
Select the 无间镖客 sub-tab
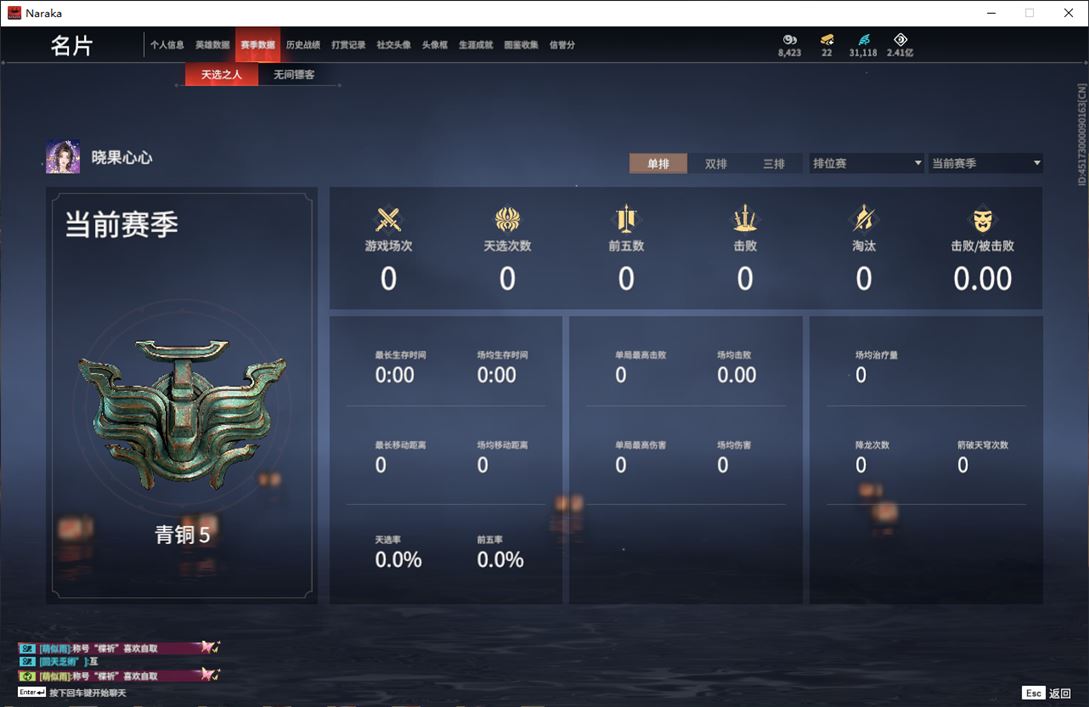point(294,74)
